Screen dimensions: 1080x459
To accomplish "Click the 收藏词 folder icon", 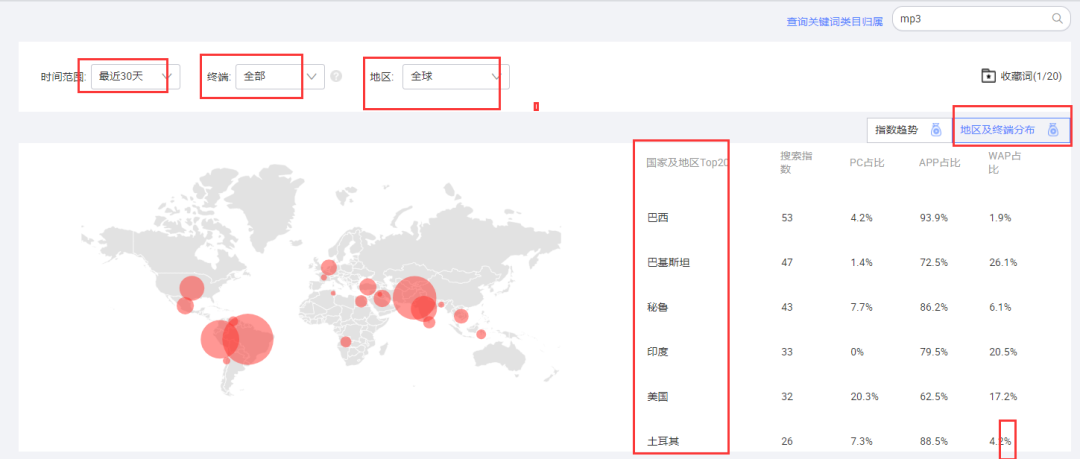I will pos(988,76).
